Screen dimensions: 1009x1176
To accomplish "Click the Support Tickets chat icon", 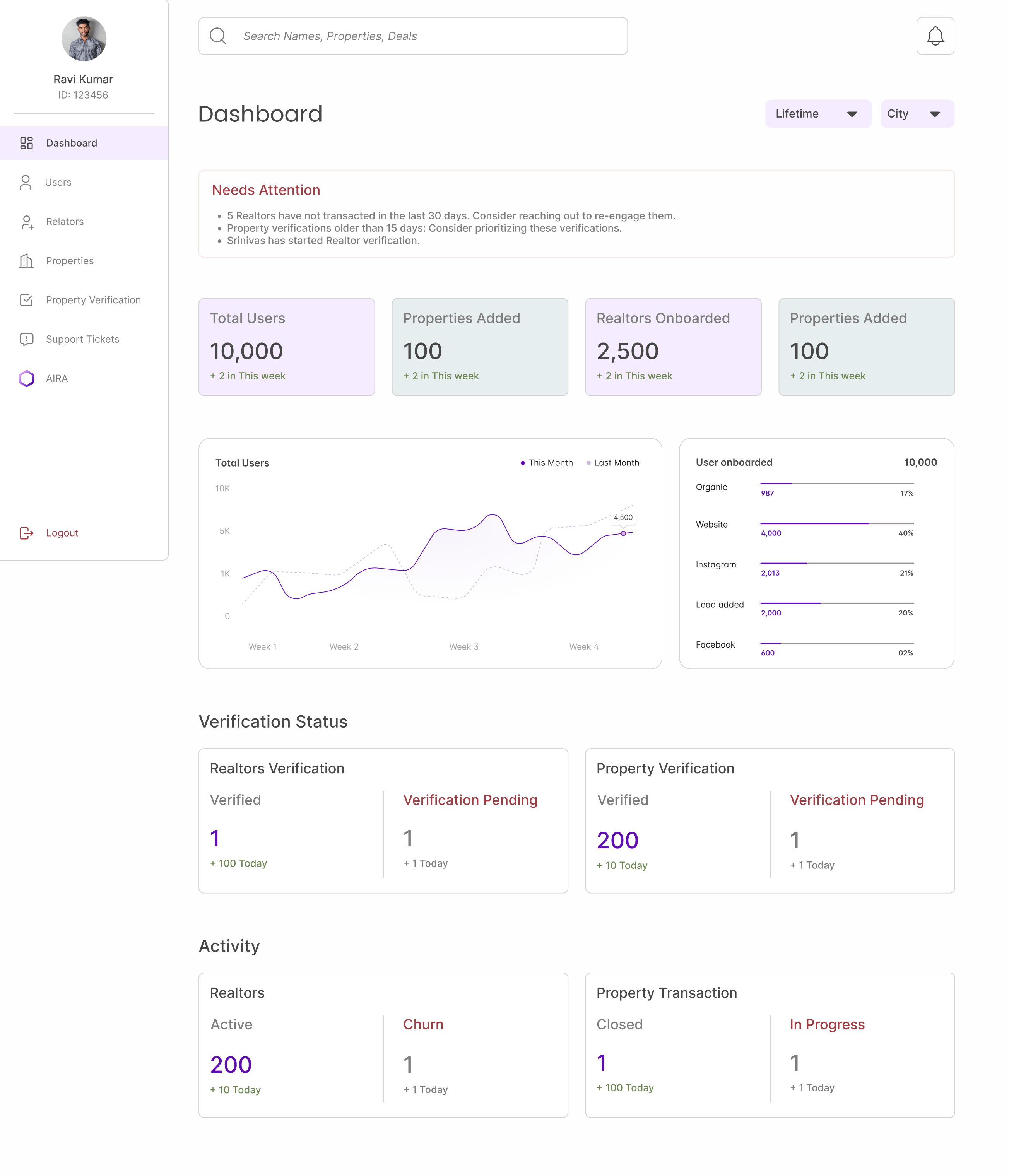I will 26,339.
